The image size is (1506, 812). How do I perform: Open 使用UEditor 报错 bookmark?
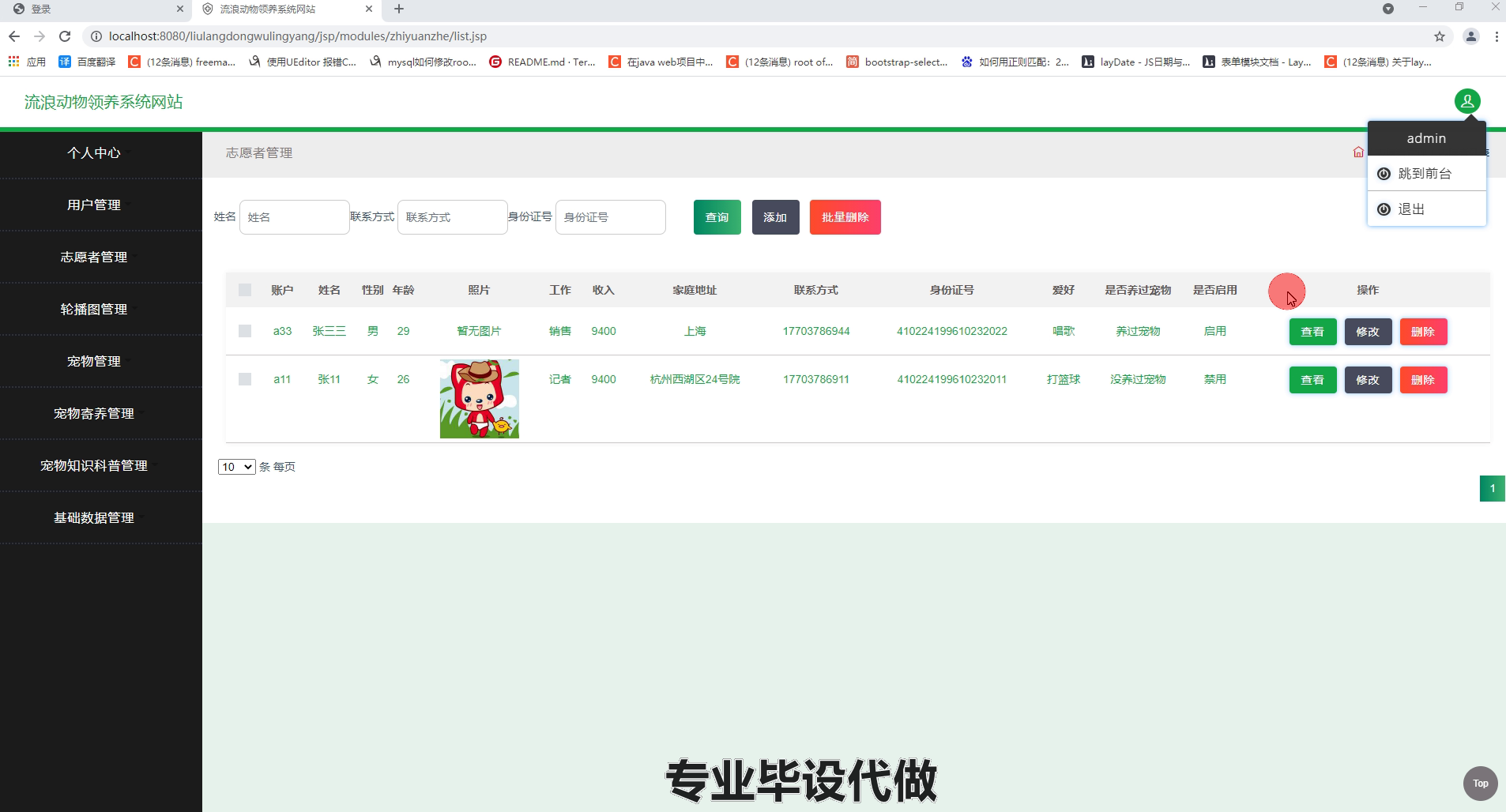303,62
